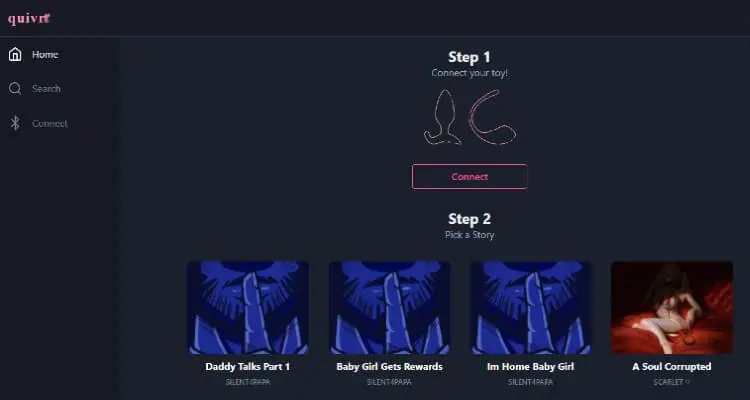The image size is (750, 400).
Task: Open SILENT4PAPA author under Daddy Talks
Action: [248, 382]
